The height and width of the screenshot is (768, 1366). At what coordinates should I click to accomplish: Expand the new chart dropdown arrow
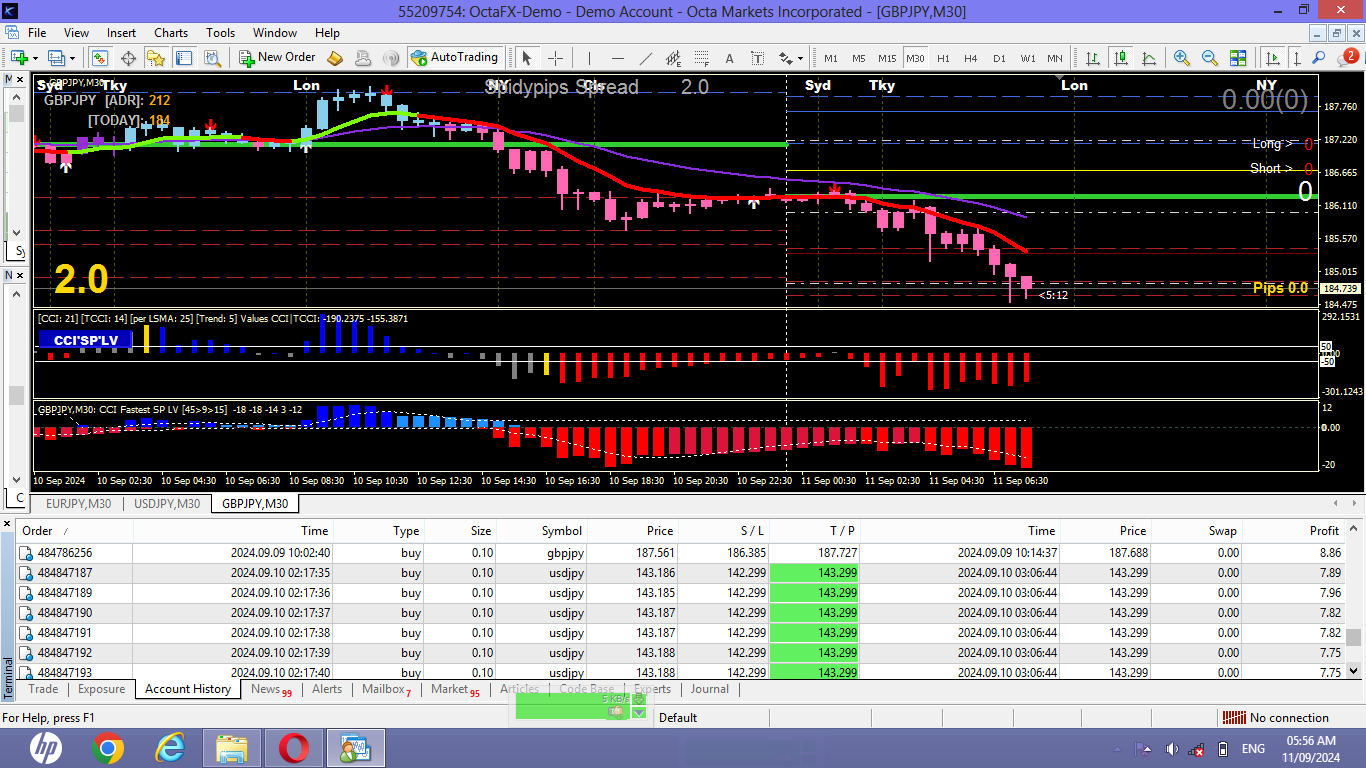click(35, 58)
